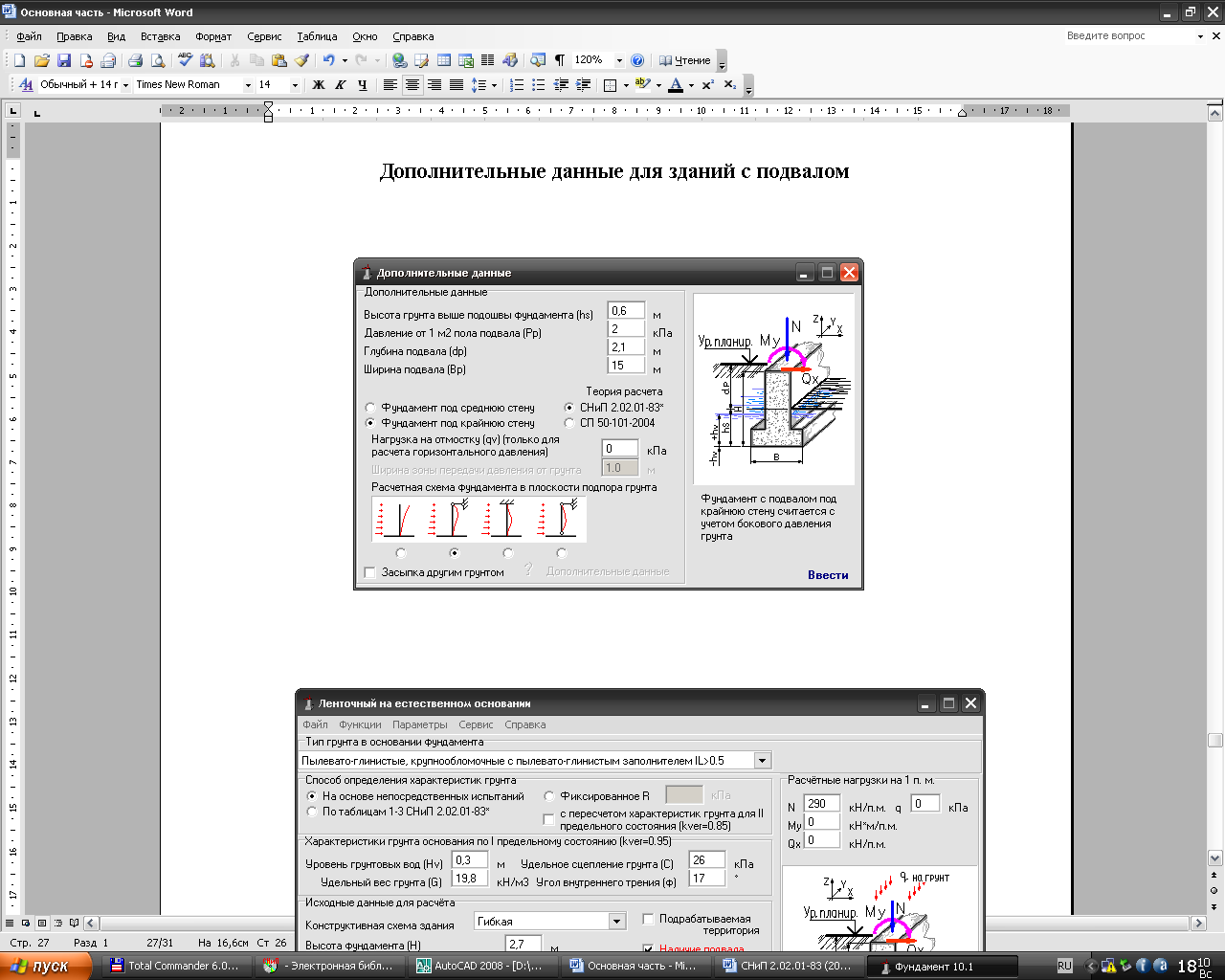This screenshot has height=980, width=1225.
Task: Save the document with the floppy icon
Action: tap(64, 60)
